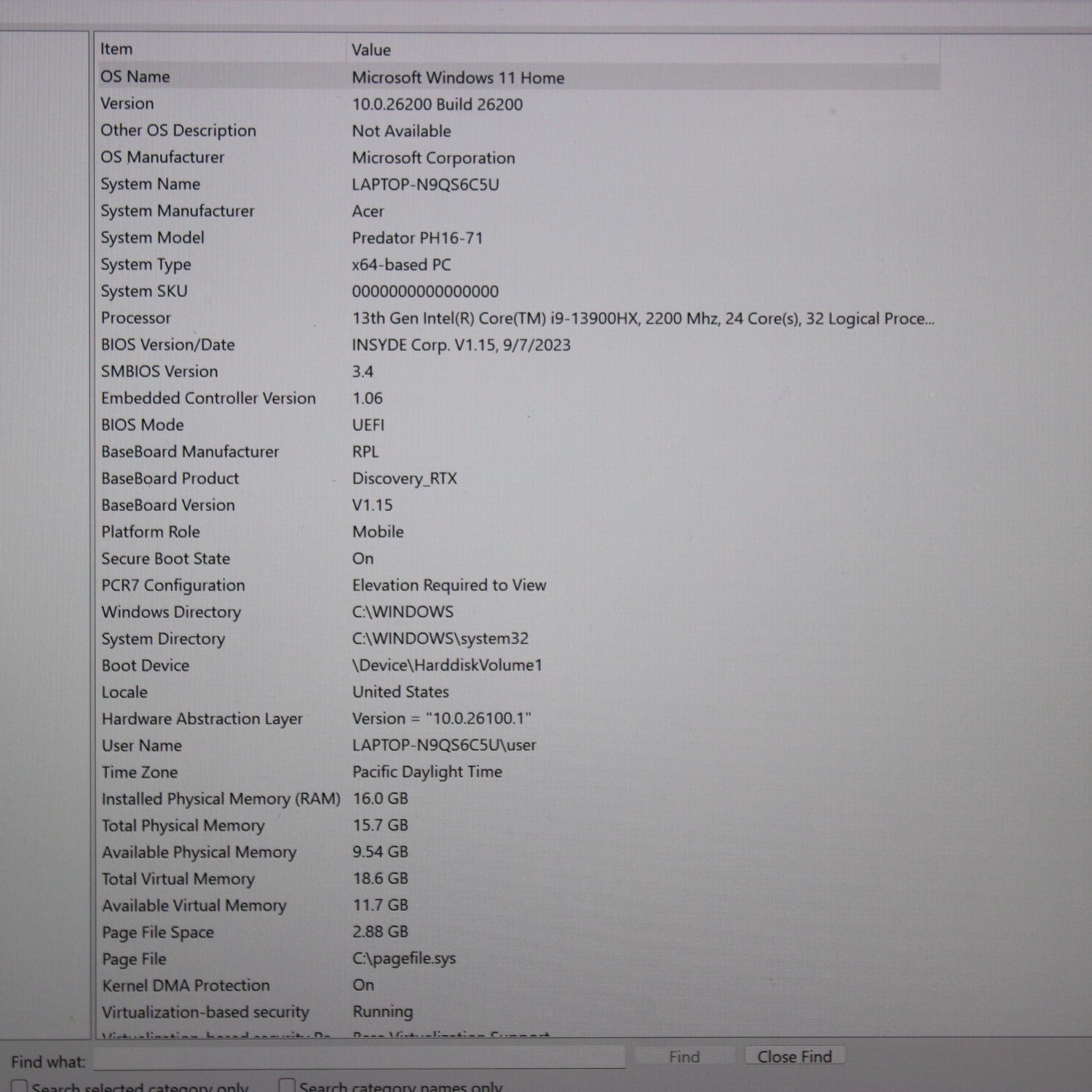This screenshot has width=1092, height=1092.
Task: Highlight the Time Zone row
Action: pos(139,772)
